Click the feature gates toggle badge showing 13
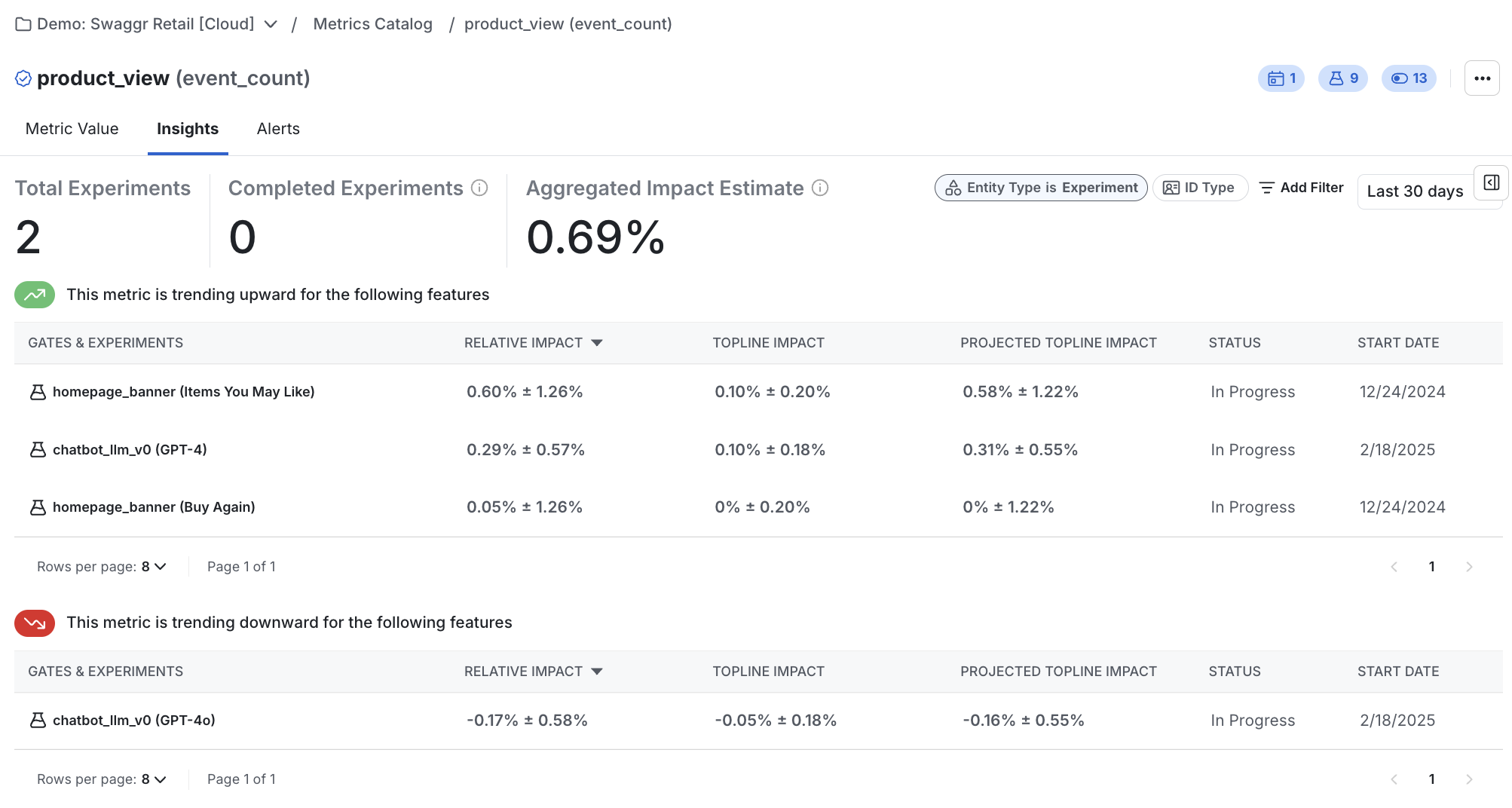 coord(1408,78)
